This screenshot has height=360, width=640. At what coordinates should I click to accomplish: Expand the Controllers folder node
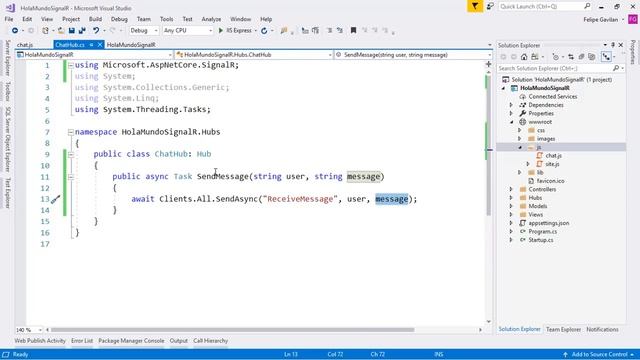pyautogui.click(x=511, y=189)
